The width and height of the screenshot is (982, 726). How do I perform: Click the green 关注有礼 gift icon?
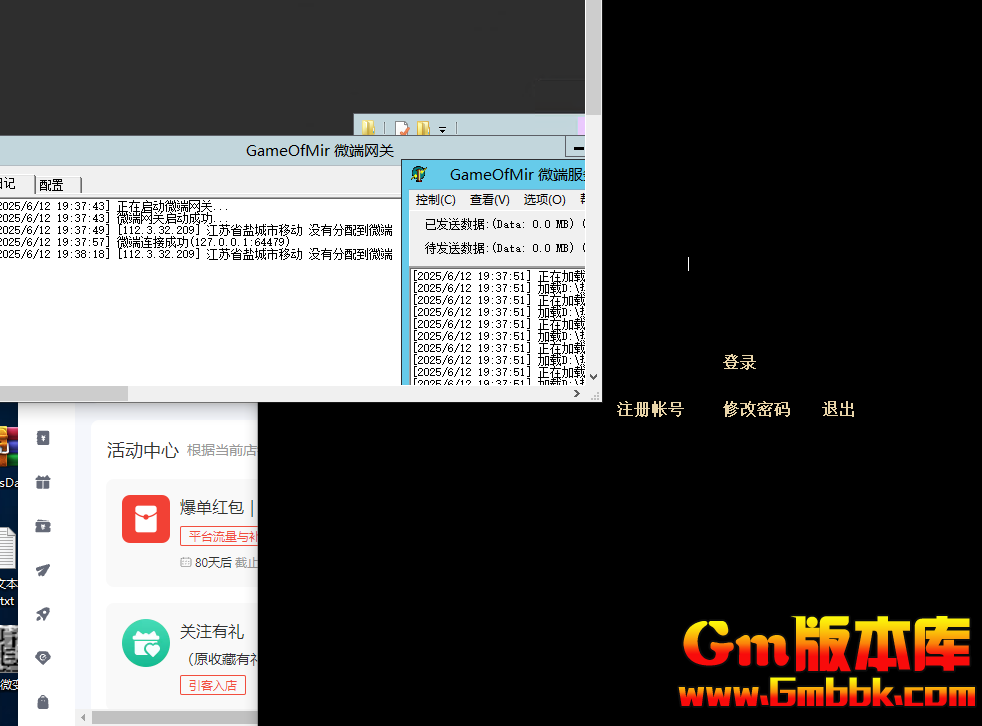point(146,643)
